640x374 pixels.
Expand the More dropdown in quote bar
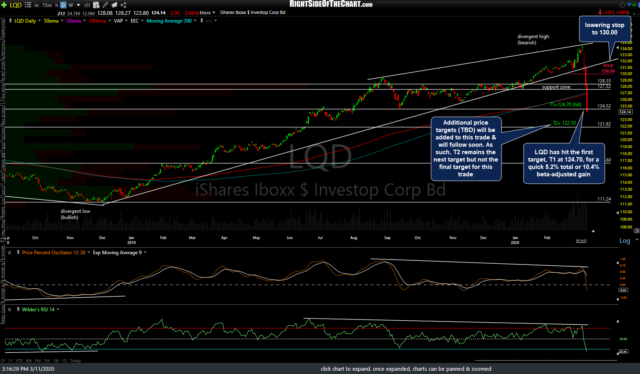click(x=207, y=13)
